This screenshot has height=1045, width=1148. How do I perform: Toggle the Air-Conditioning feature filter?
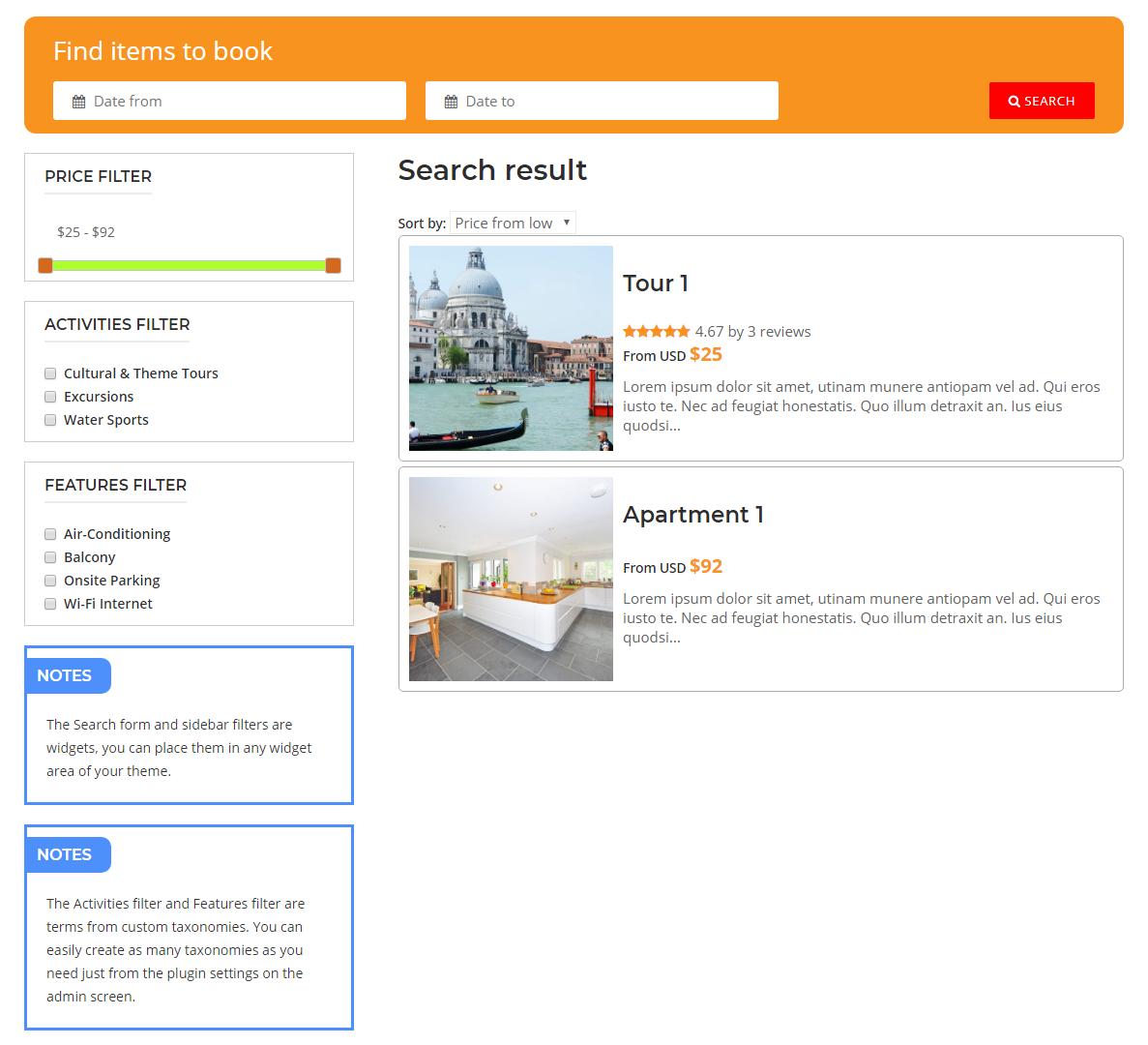[x=50, y=534]
